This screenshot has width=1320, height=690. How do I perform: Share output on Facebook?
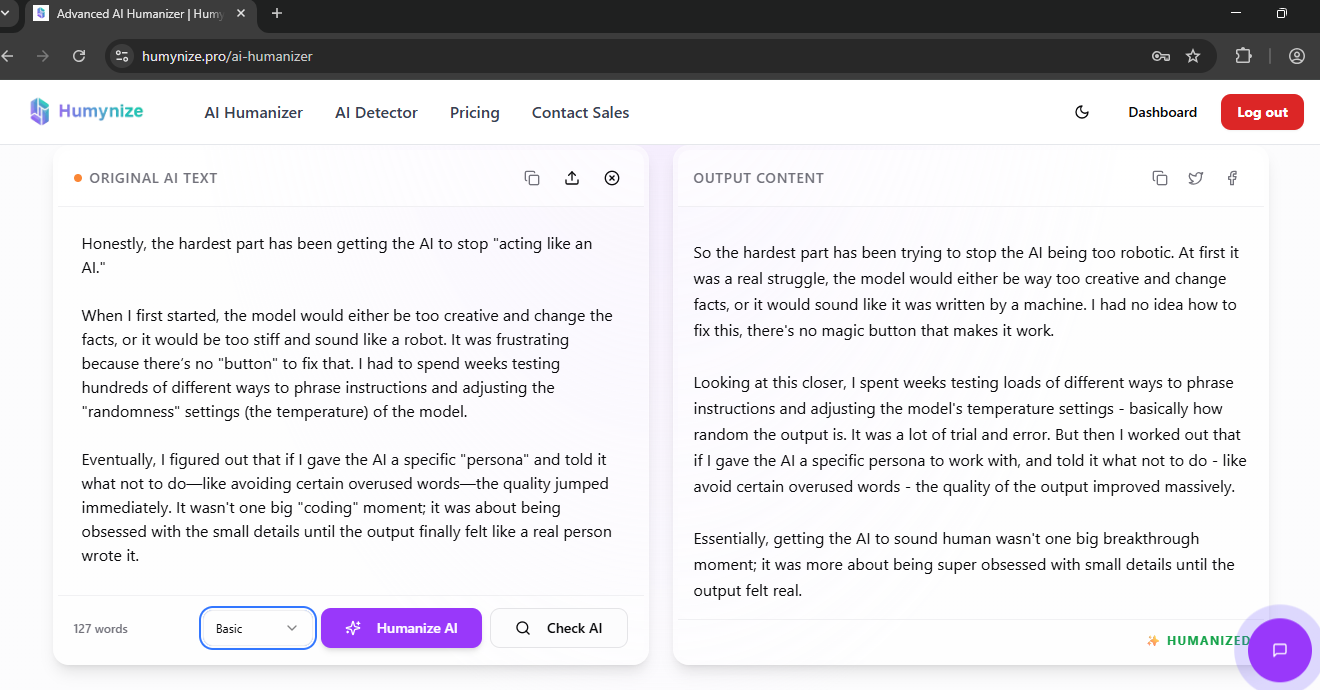click(x=1232, y=177)
